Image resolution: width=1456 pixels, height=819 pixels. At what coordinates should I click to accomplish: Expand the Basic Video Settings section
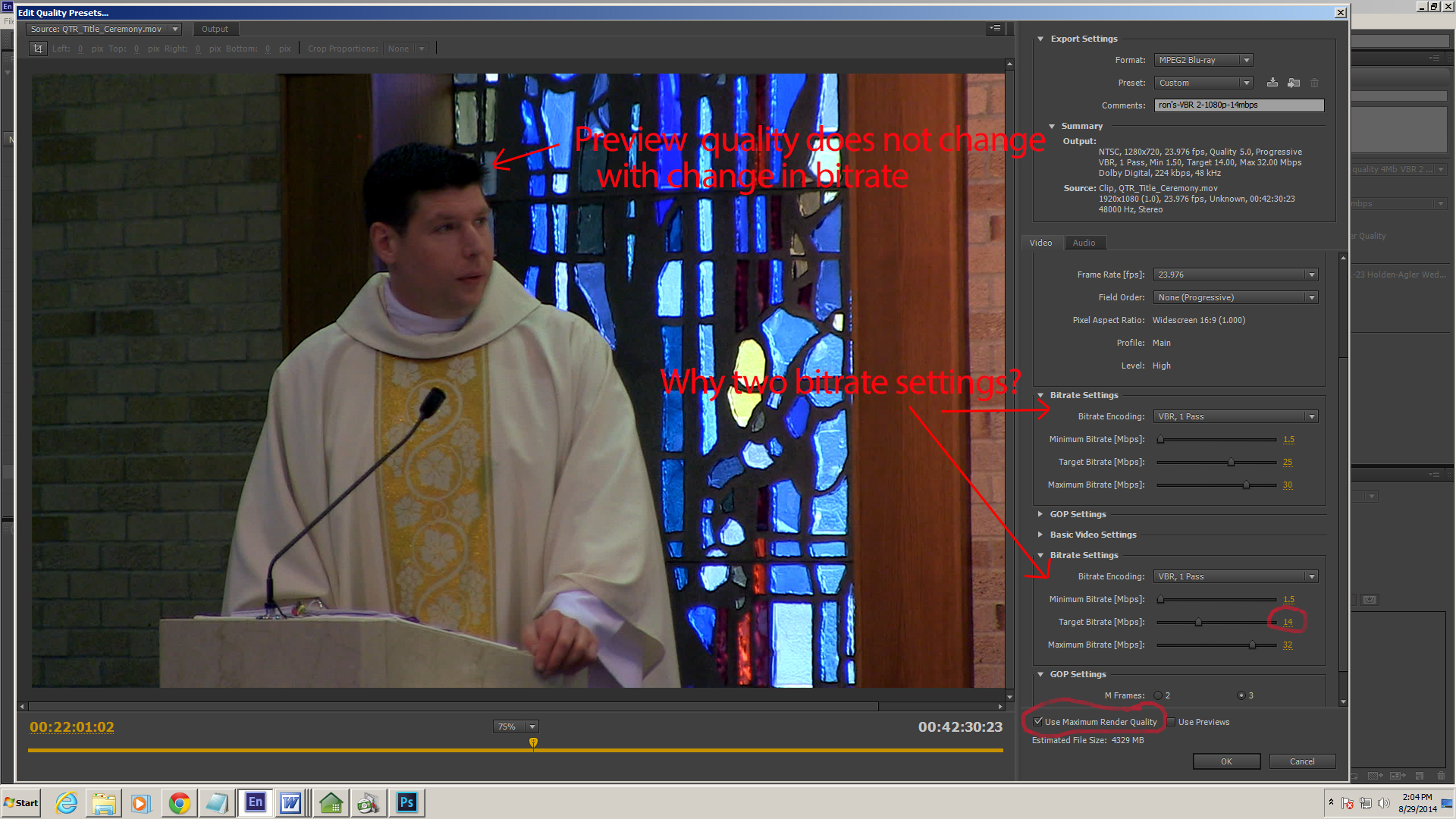[x=1040, y=535]
